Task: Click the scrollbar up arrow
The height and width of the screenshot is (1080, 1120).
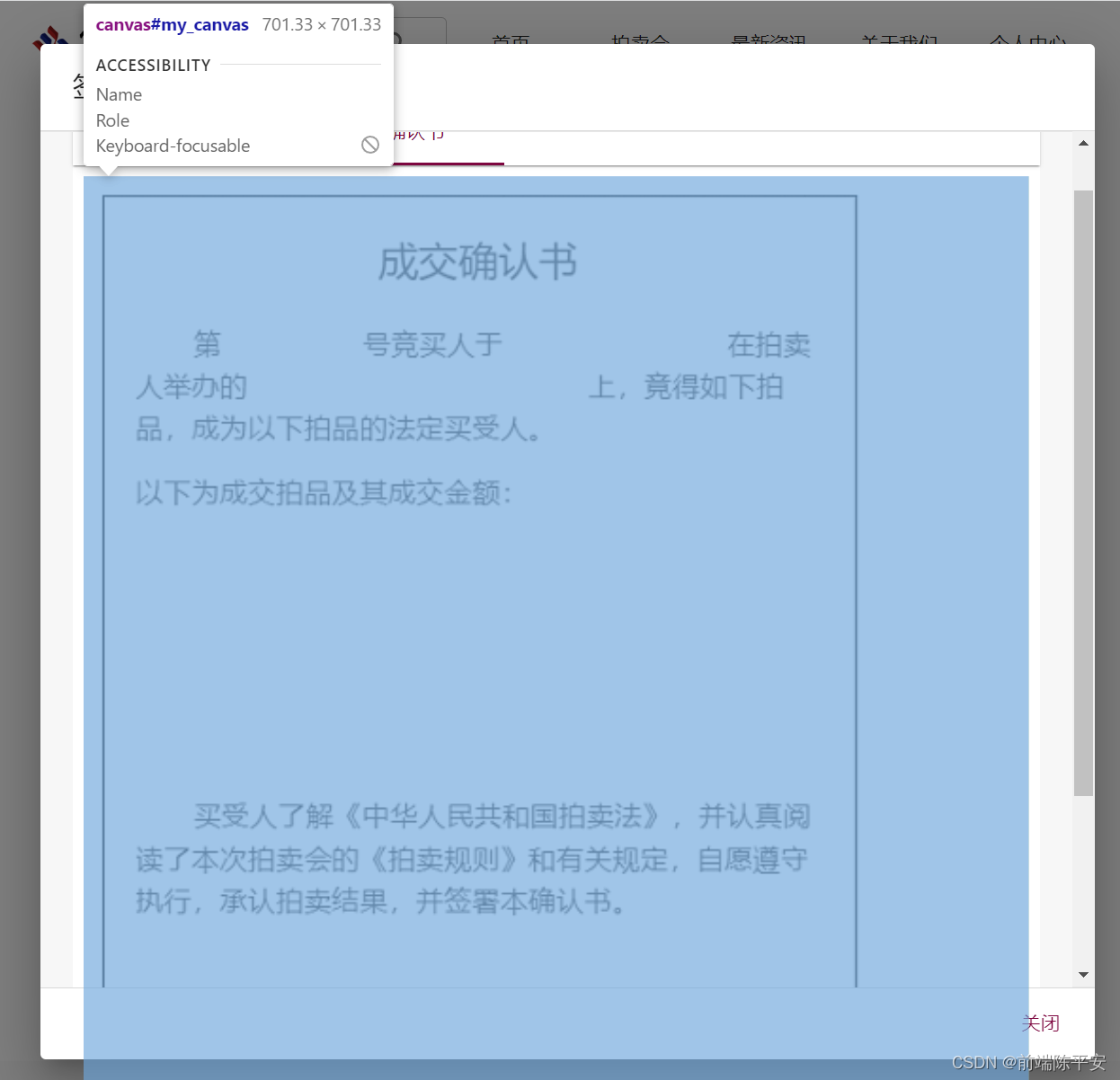Action: 1083,142
